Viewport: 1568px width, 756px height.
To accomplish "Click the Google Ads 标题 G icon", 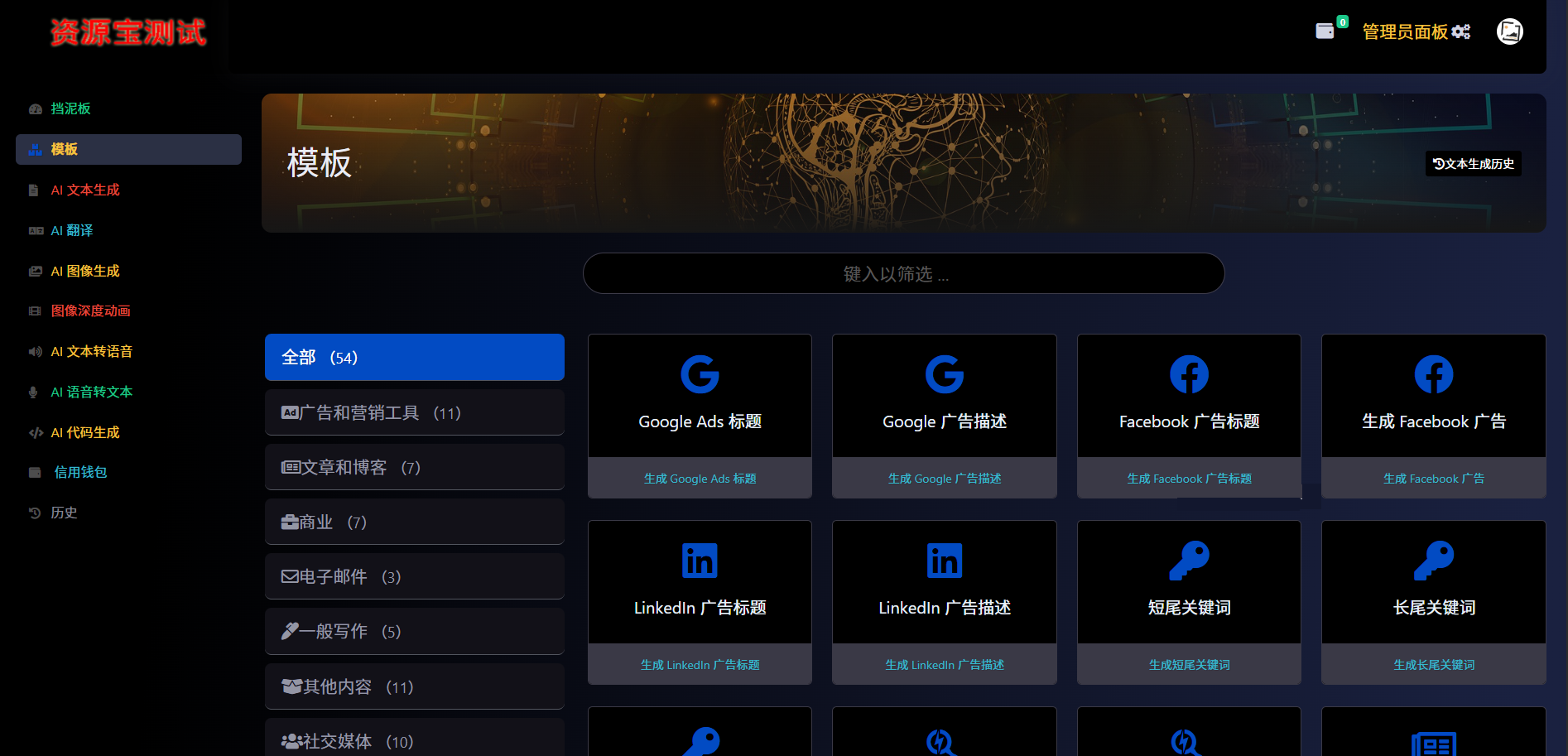I will (700, 374).
